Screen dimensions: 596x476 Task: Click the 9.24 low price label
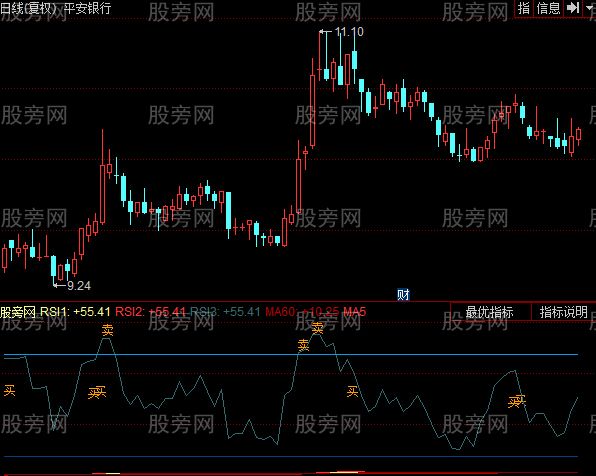pyautogui.click(x=79, y=286)
